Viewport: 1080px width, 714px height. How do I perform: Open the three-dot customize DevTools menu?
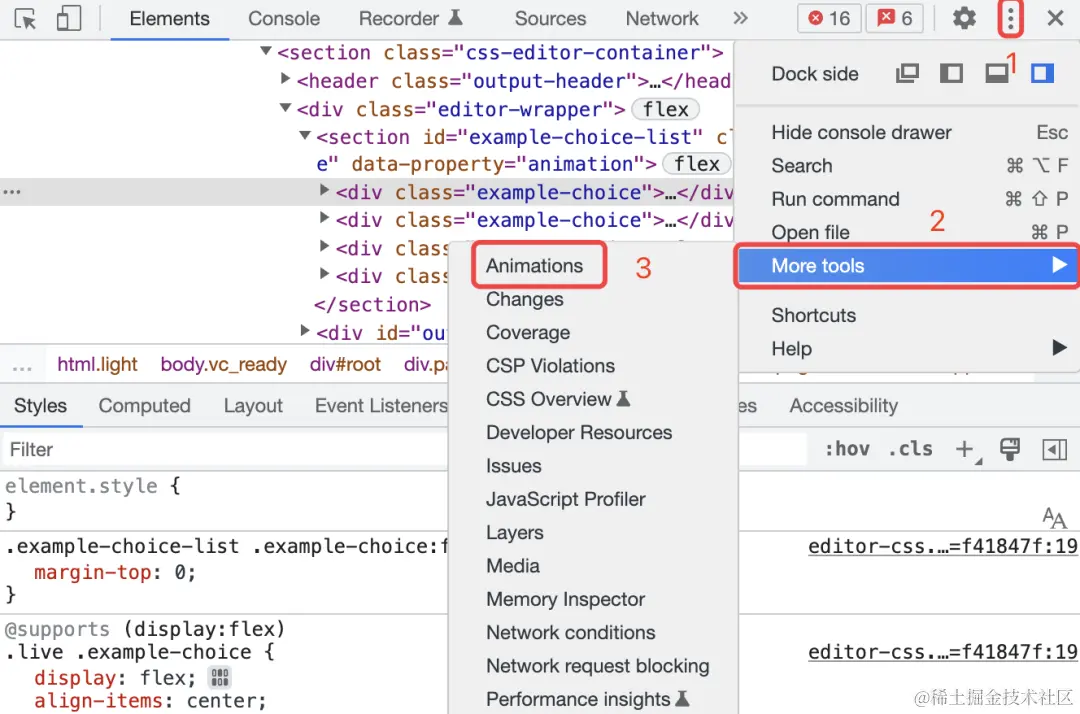pyautogui.click(x=1010, y=19)
